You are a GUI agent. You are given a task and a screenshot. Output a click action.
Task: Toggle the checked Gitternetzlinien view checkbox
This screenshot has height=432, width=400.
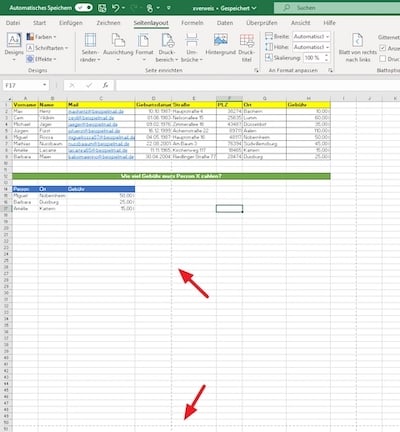pyautogui.click(x=383, y=48)
